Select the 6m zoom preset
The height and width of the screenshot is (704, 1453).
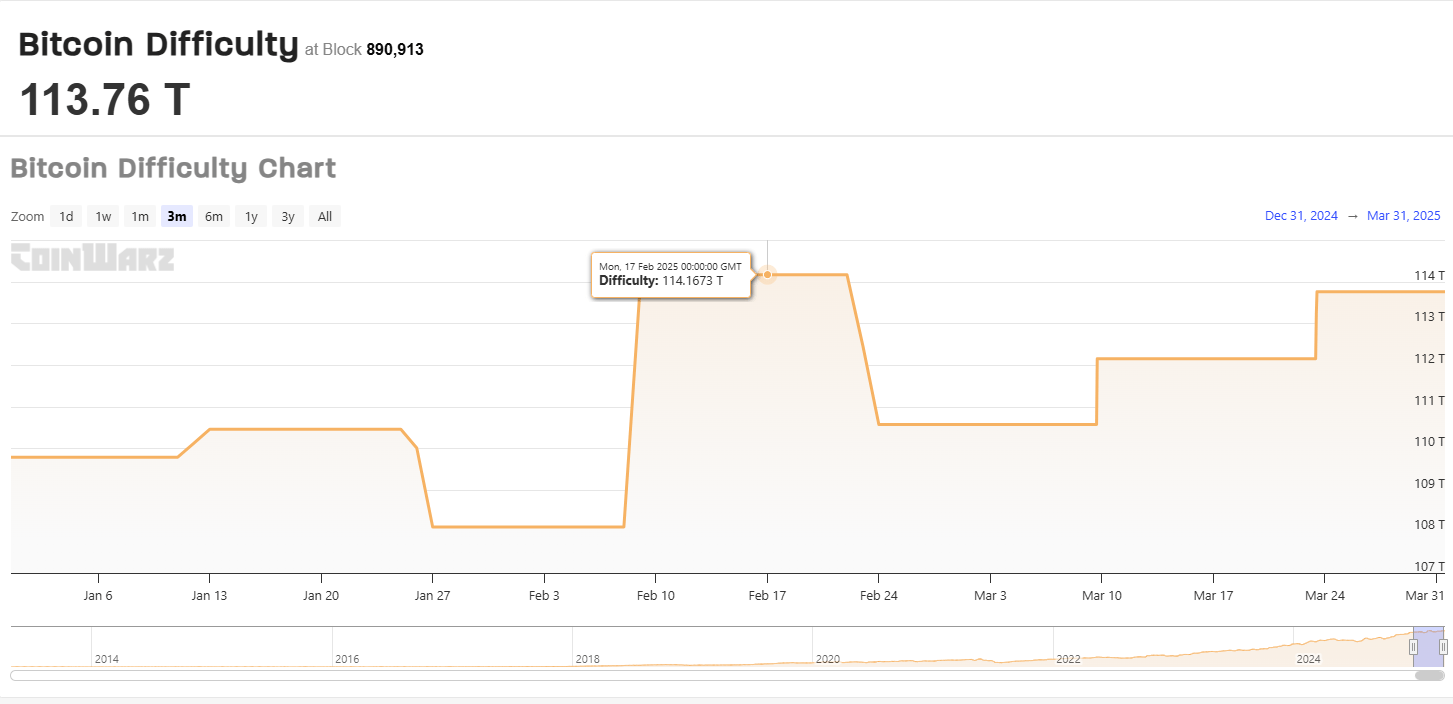(x=213, y=216)
